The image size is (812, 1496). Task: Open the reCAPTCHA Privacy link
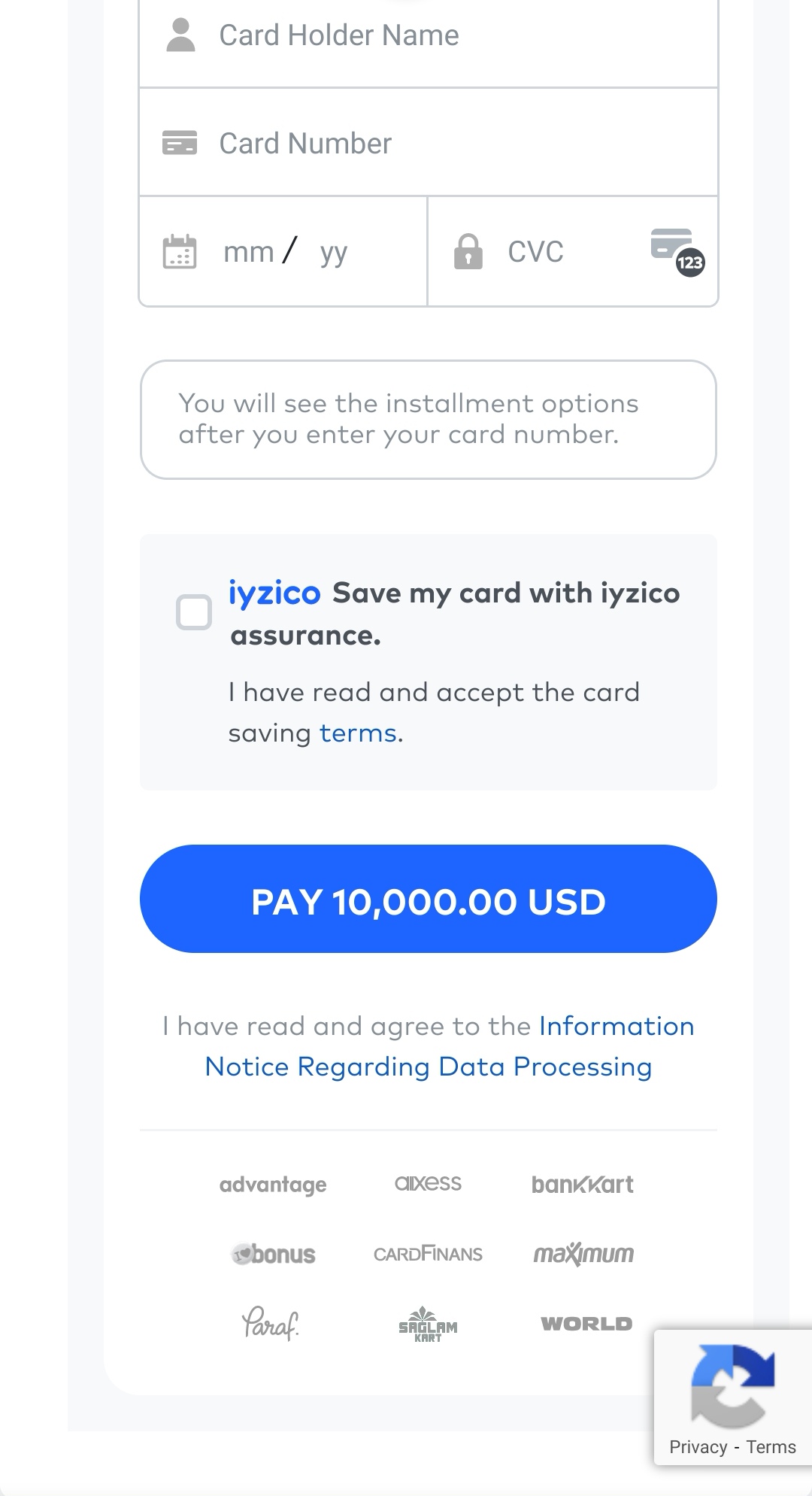[698, 1447]
